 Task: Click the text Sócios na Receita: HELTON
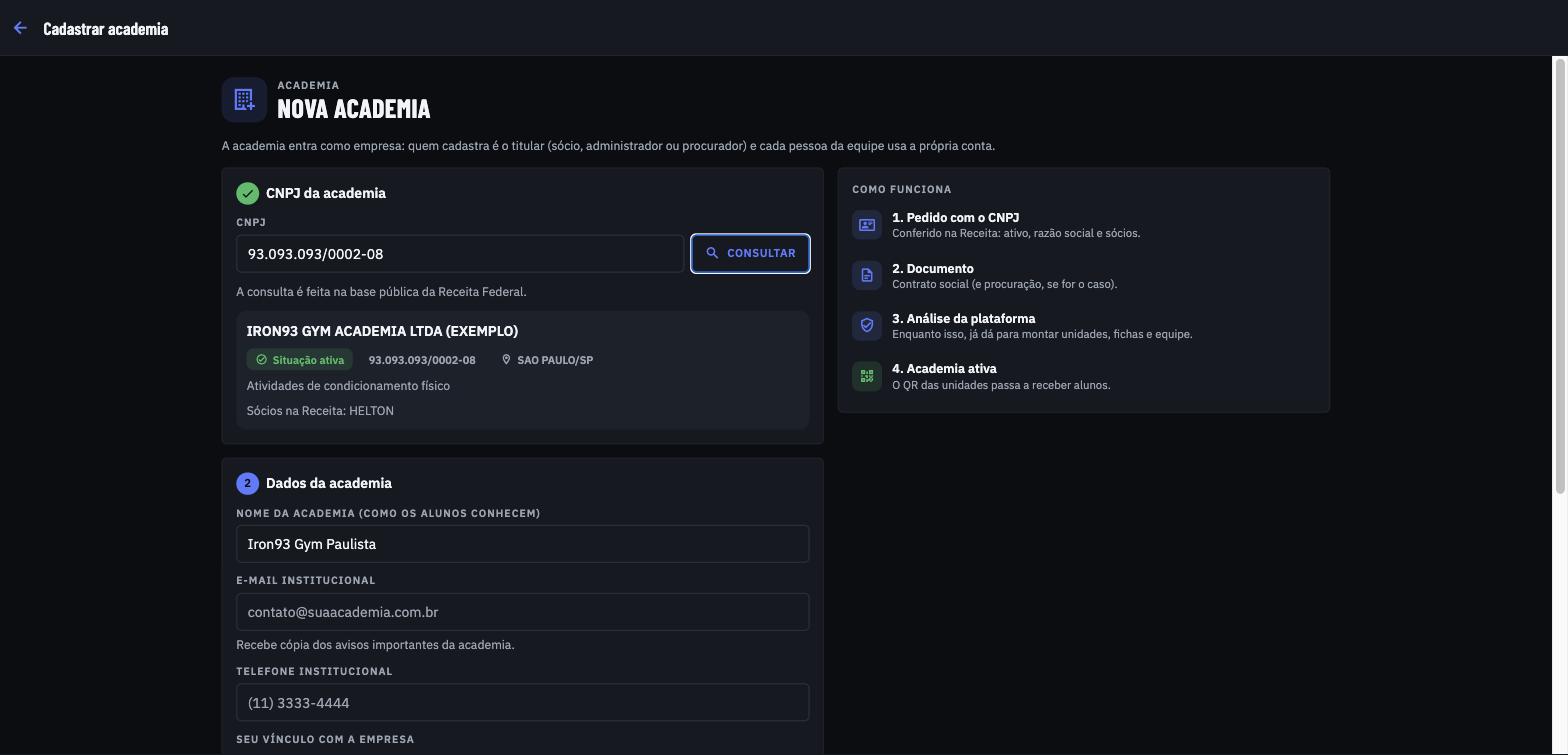[x=320, y=411]
